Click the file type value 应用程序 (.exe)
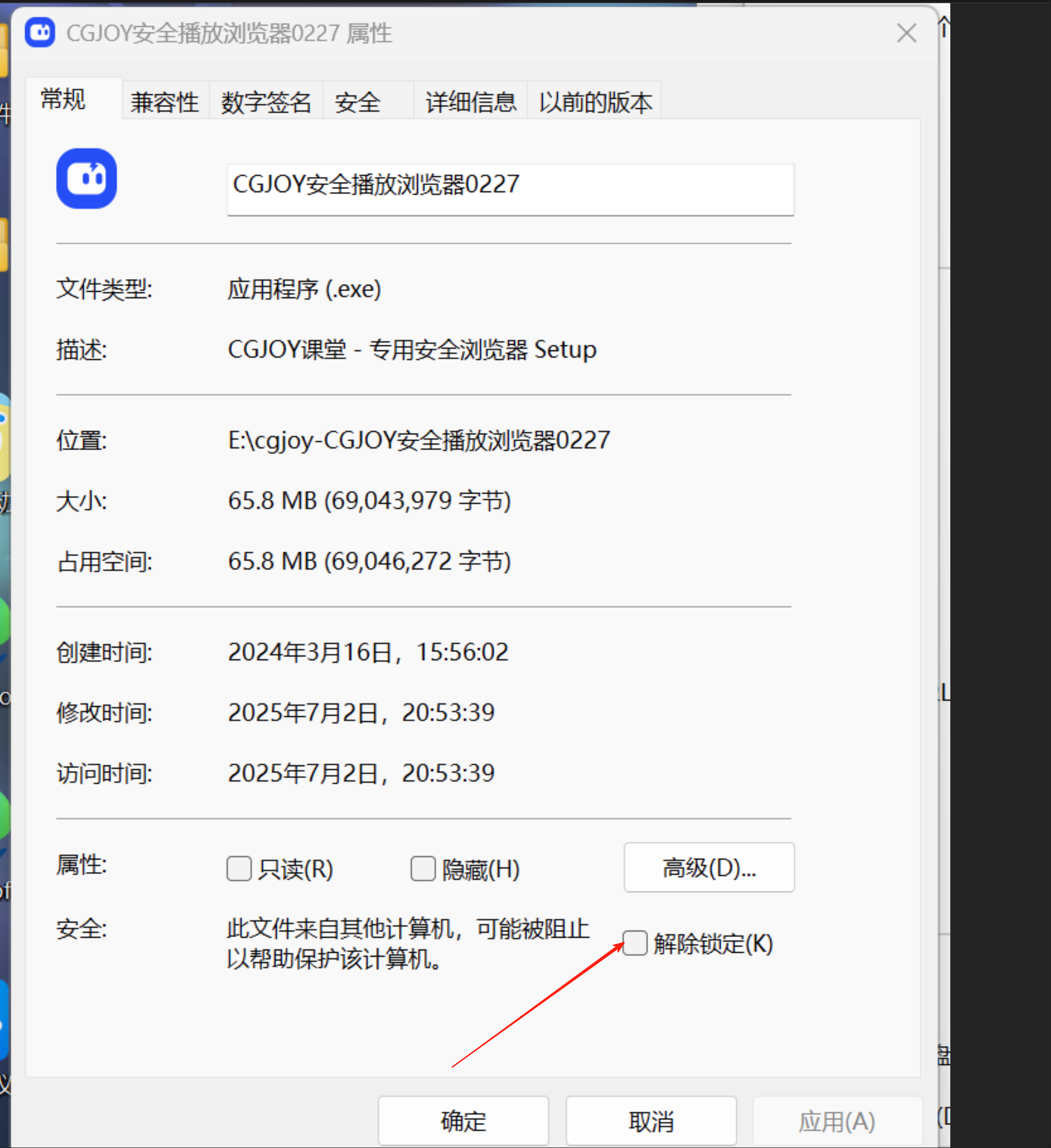Viewport: 1051px width, 1148px height. [304, 289]
